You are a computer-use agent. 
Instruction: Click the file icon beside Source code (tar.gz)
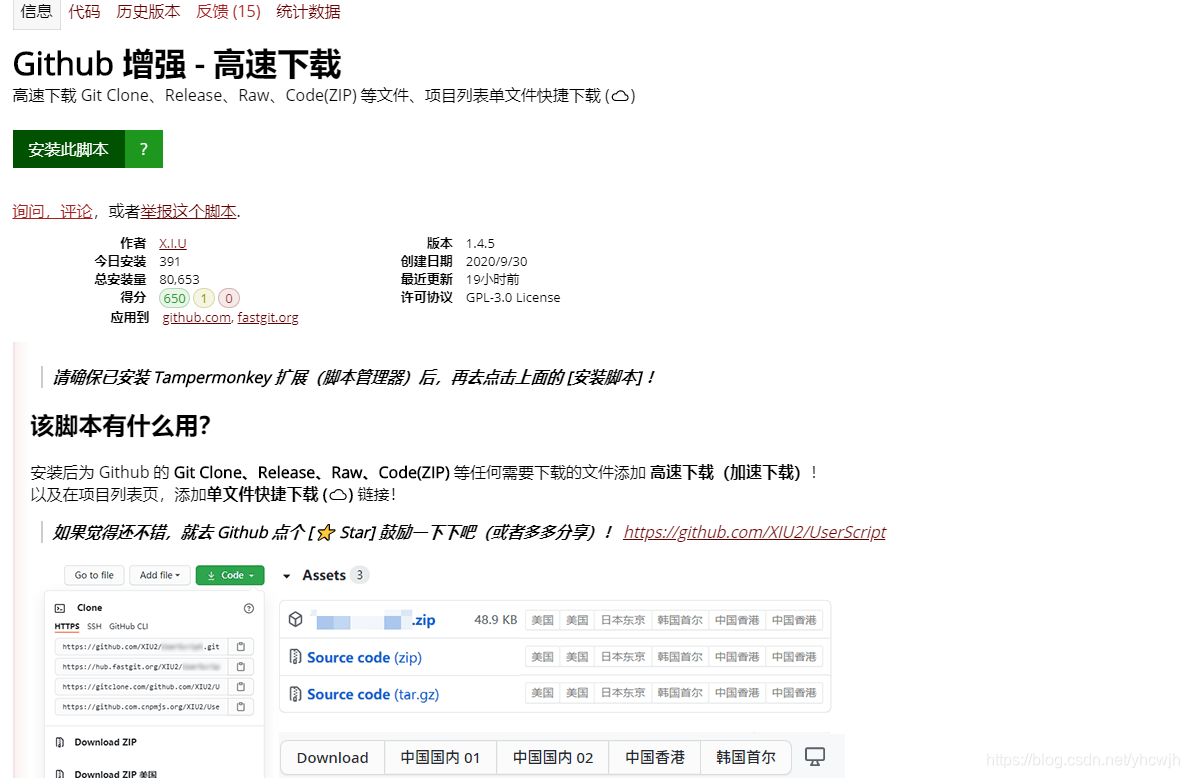(296, 693)
